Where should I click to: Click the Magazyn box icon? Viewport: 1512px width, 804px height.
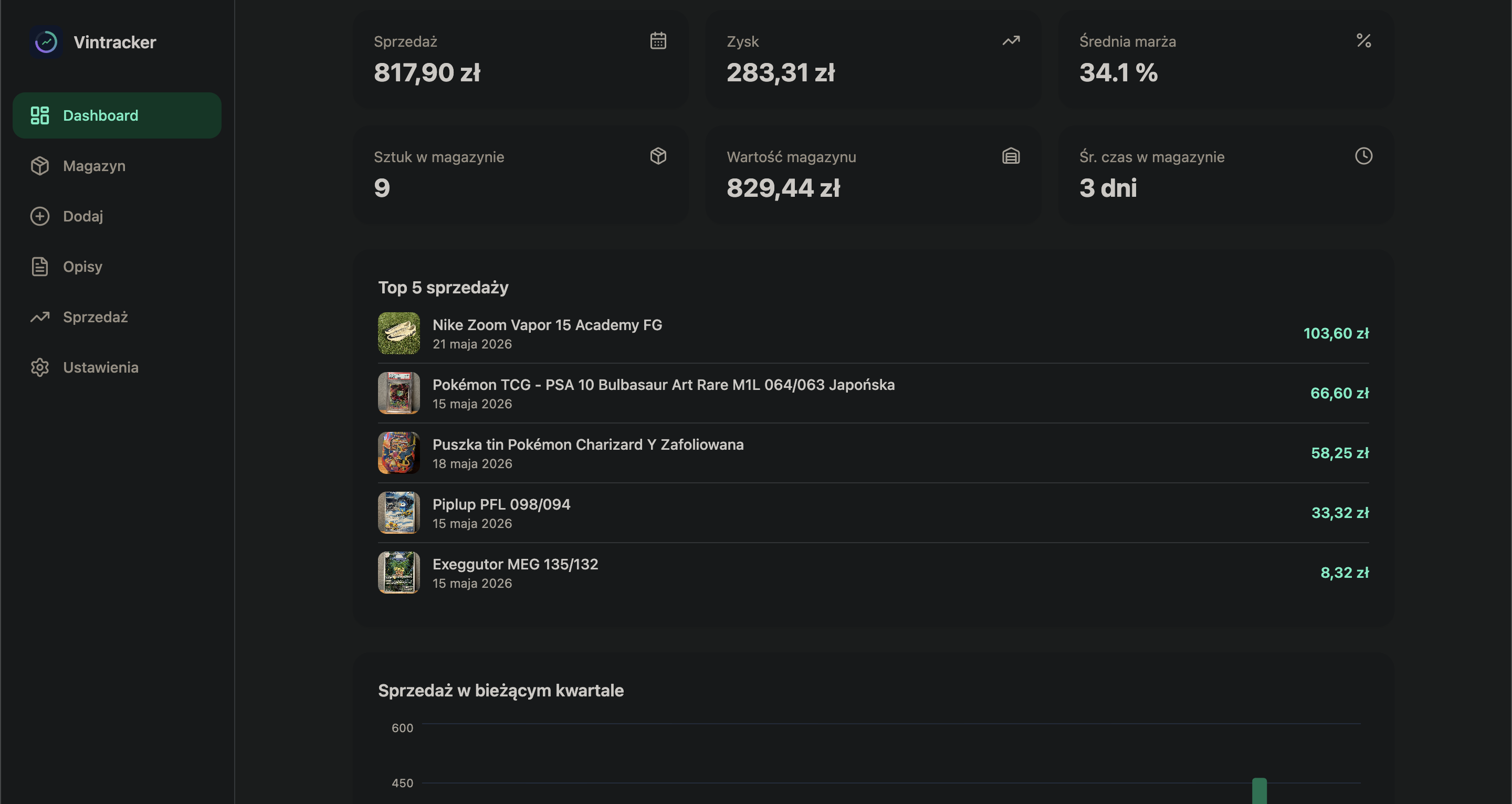pyautogui.click(x=40, y=166)
